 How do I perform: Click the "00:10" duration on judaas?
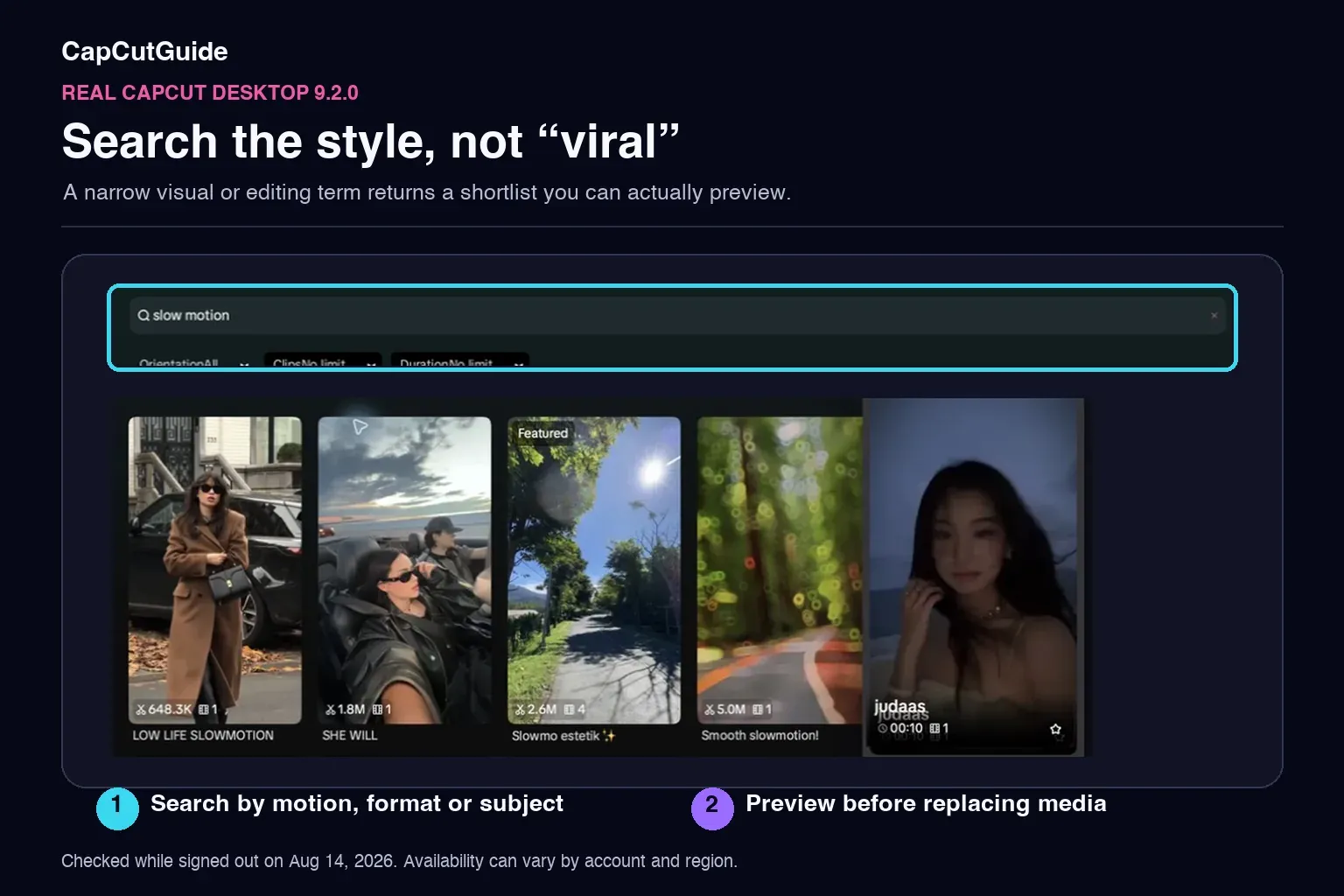click(x=906, y=728)
